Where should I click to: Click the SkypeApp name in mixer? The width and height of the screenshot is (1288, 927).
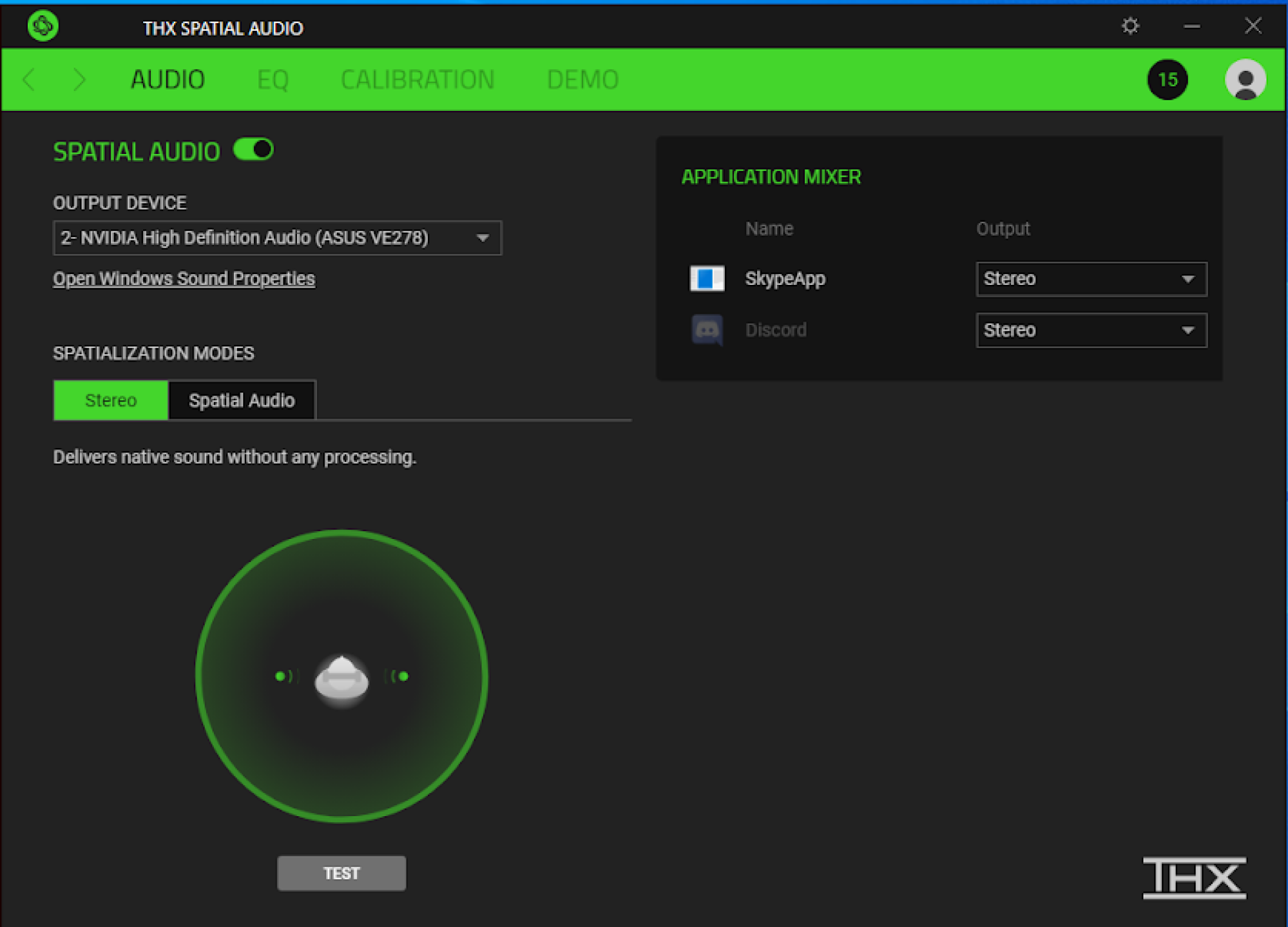pyautogui.click(x=785, y=278)
